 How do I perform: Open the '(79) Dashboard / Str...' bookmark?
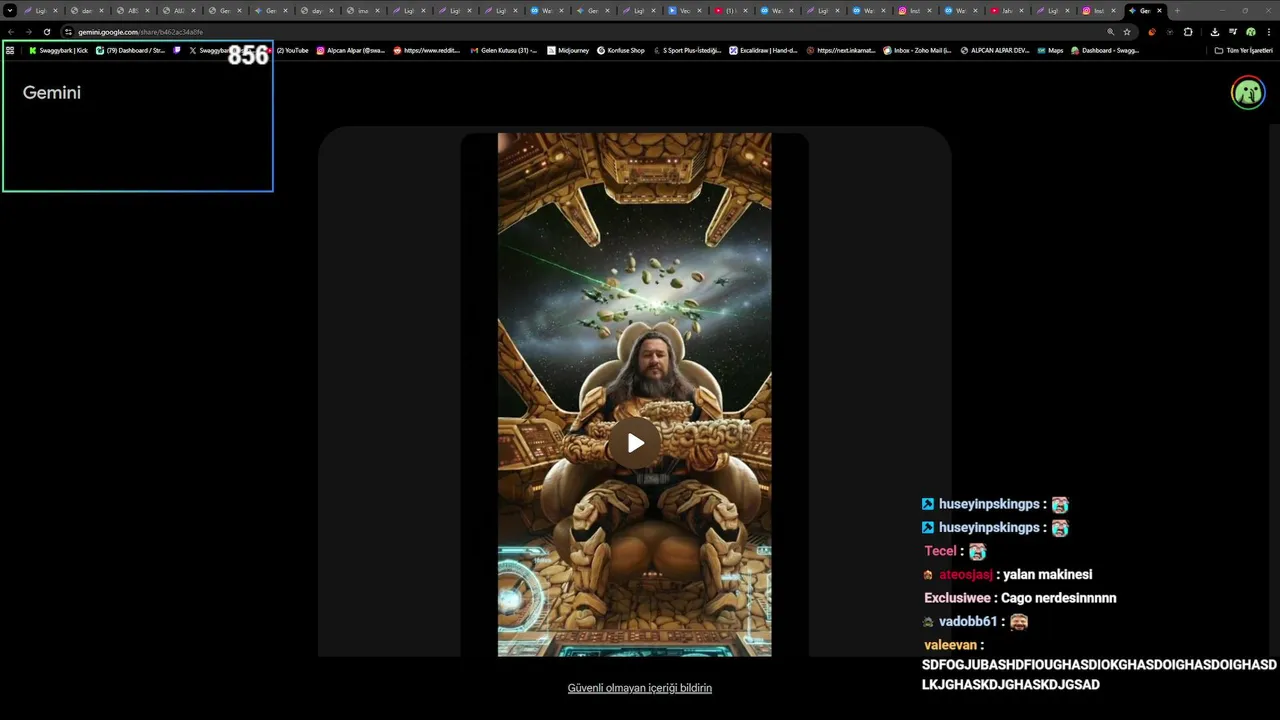point(130,50)
